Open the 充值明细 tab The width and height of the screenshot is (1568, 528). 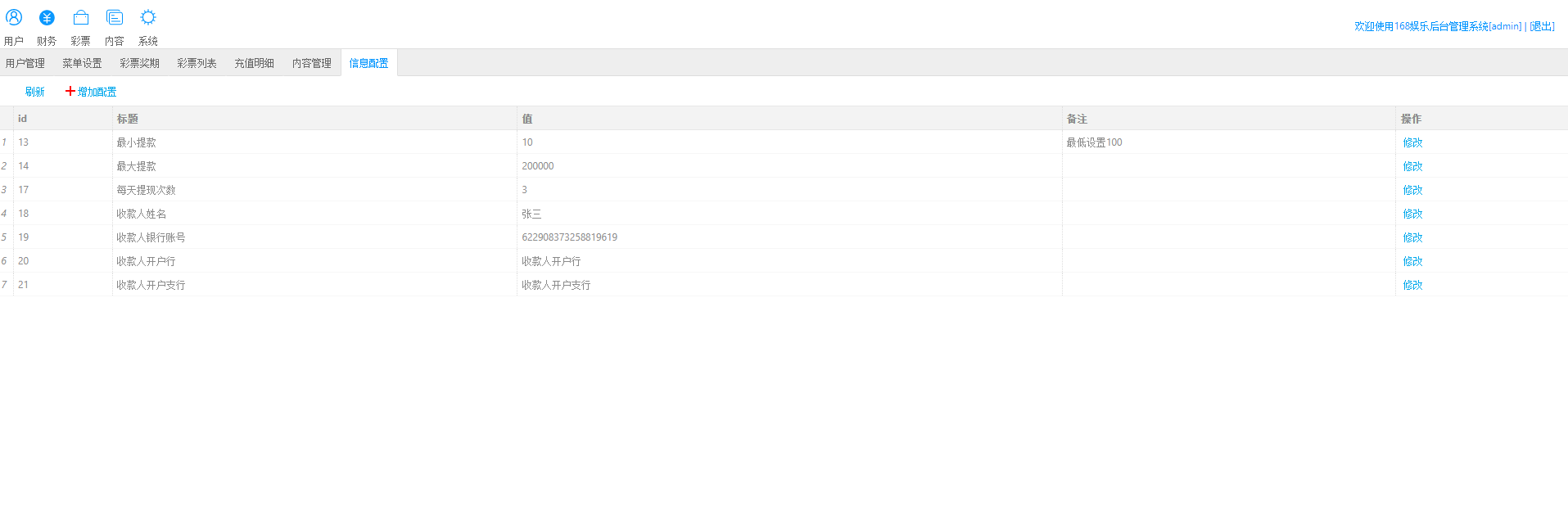(254, 63)
